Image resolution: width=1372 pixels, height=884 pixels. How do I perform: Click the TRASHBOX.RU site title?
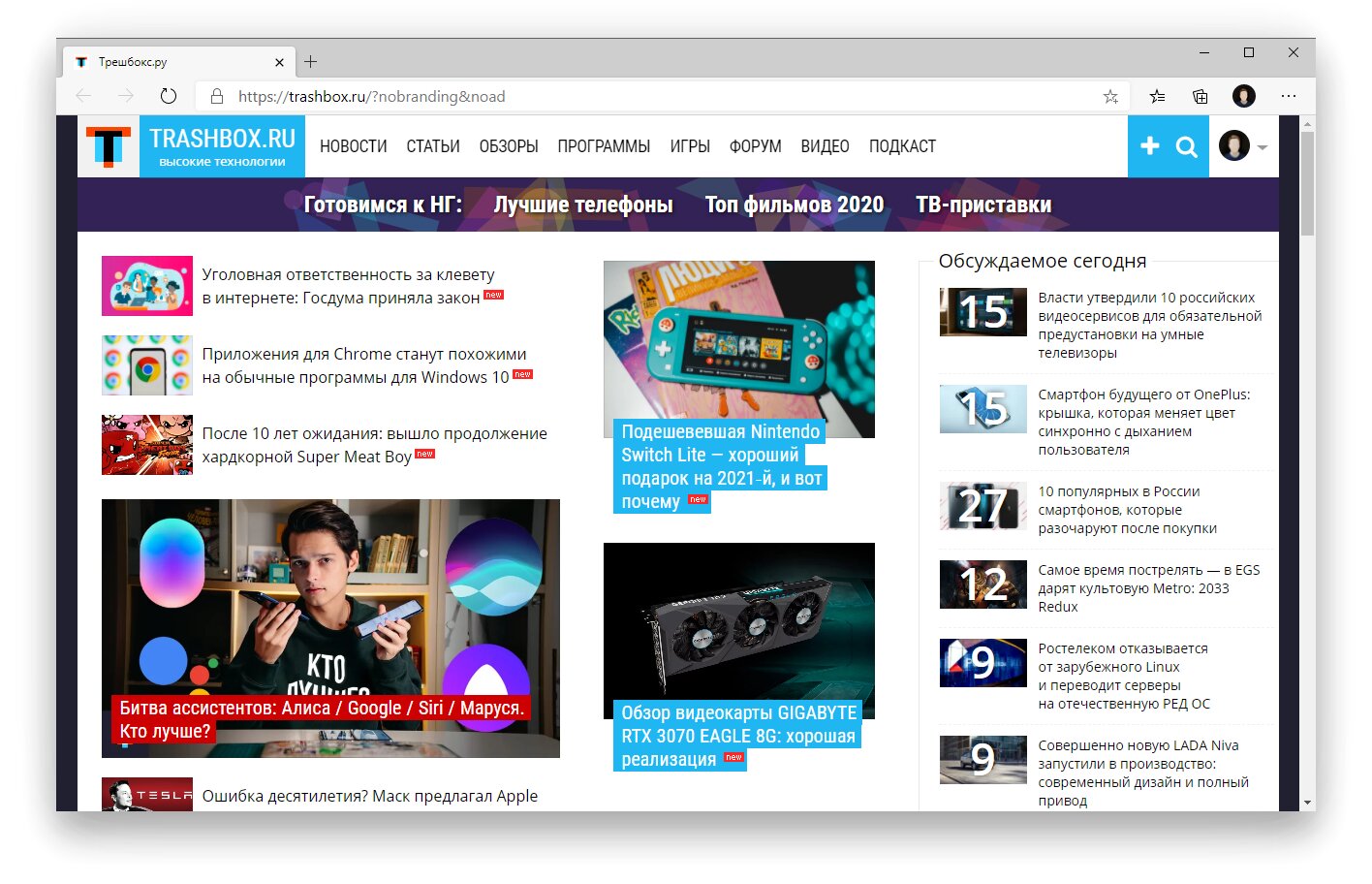click(x=223, y=140)
